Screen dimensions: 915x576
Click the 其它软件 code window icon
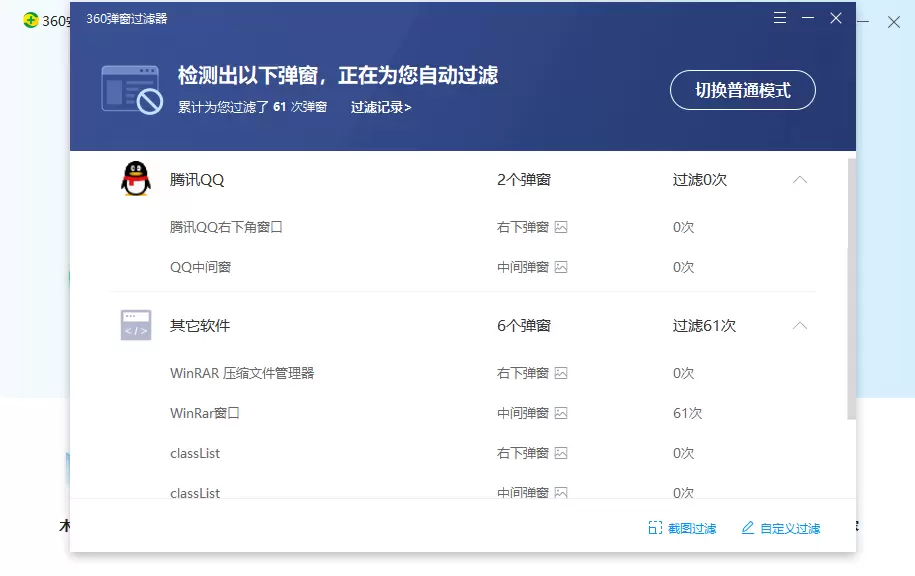click(135, 325)
